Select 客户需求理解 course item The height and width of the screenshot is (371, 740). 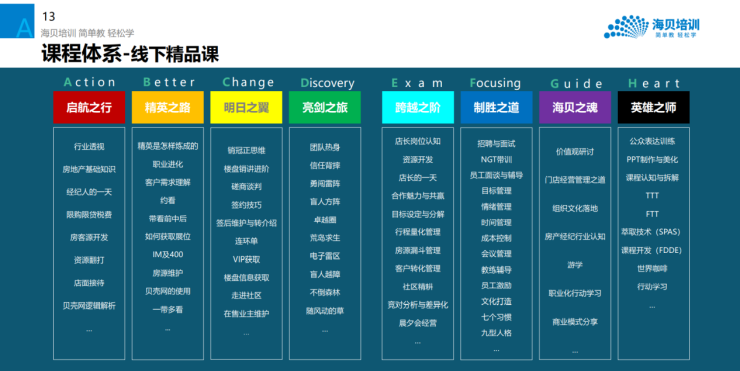(x=168, y=182)
